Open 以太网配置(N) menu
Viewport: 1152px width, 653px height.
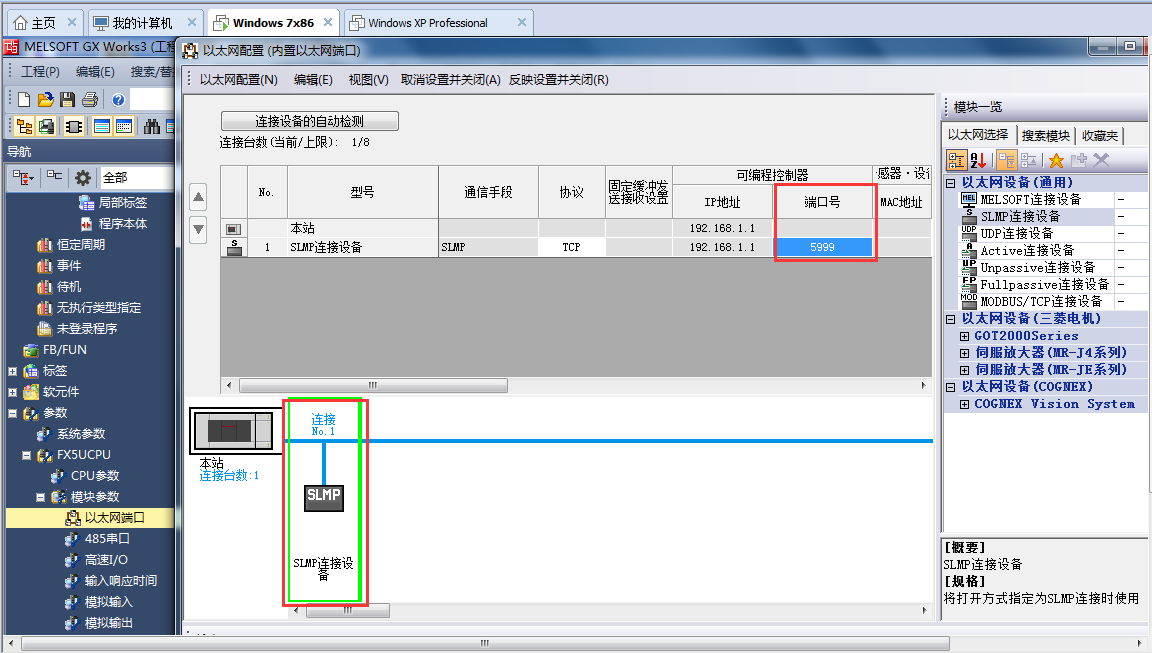click(239, 79)
